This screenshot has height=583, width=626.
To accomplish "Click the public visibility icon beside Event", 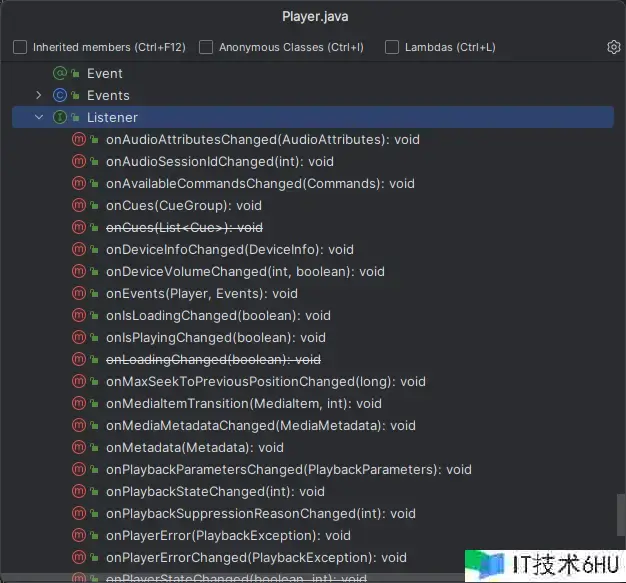I will [x=75, y=73].
